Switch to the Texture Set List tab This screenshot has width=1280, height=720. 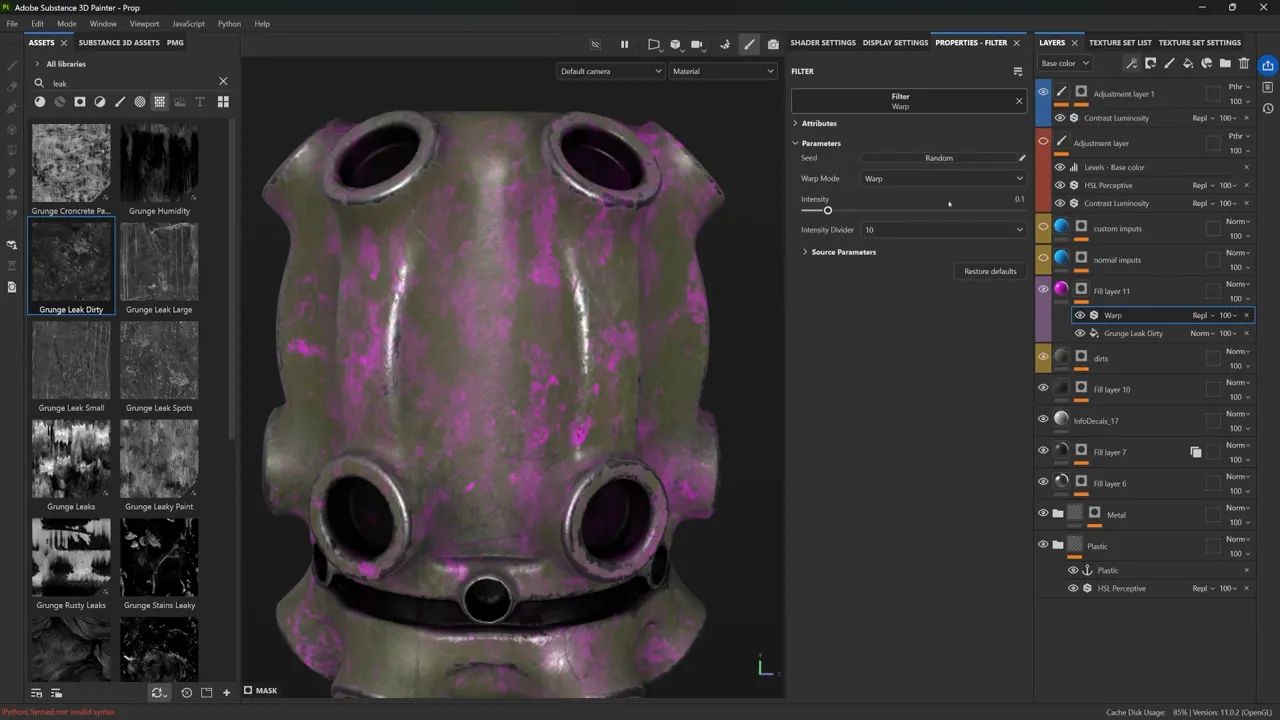point(1120,43)
